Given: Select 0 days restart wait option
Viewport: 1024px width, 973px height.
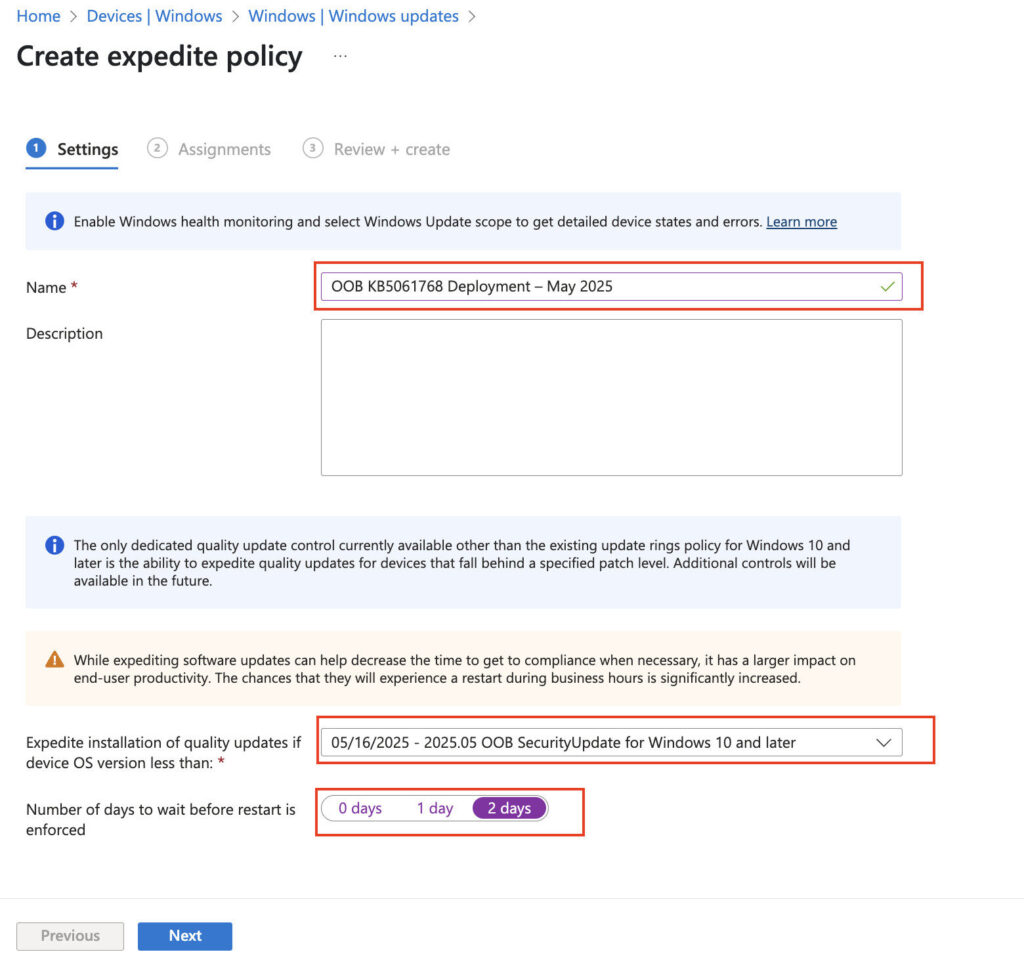Looking at the screenshot, I should (360, 808).
